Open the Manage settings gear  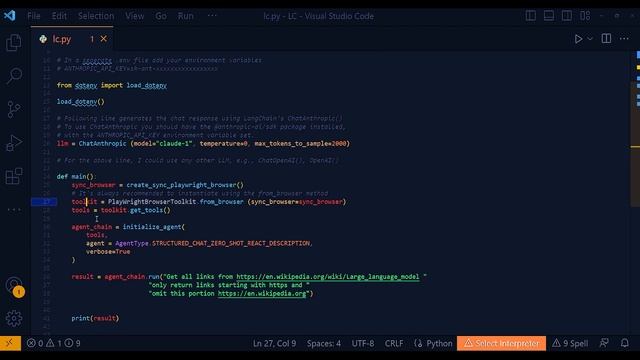[14, 319]
